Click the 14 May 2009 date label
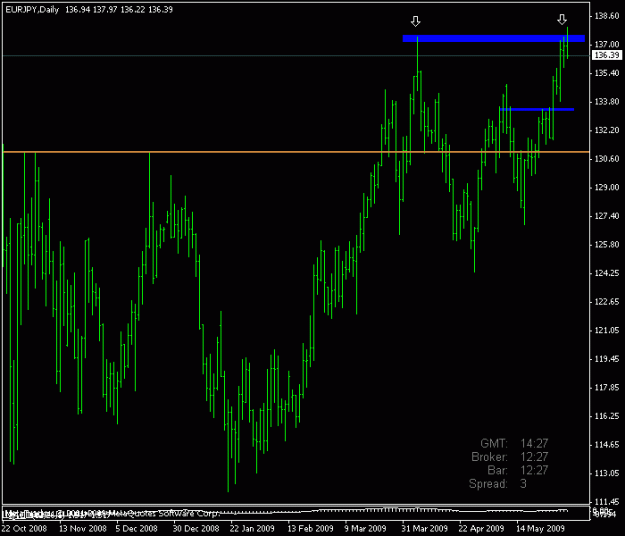This screenshot has width=625, height=536. click(x=540, y=529)
